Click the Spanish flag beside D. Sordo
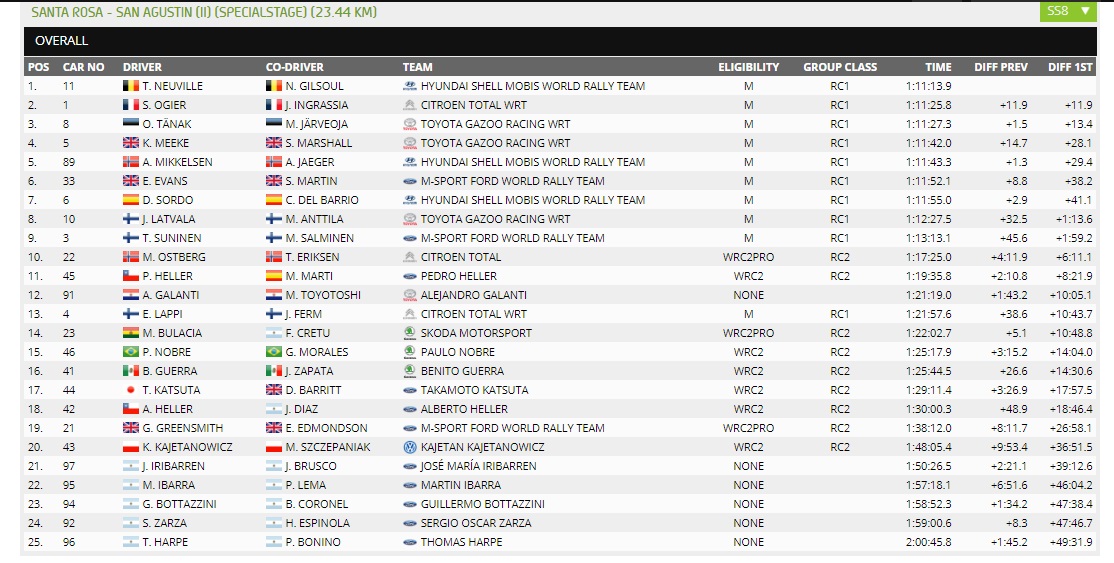1114x563 pixels. tap(131, 200)
